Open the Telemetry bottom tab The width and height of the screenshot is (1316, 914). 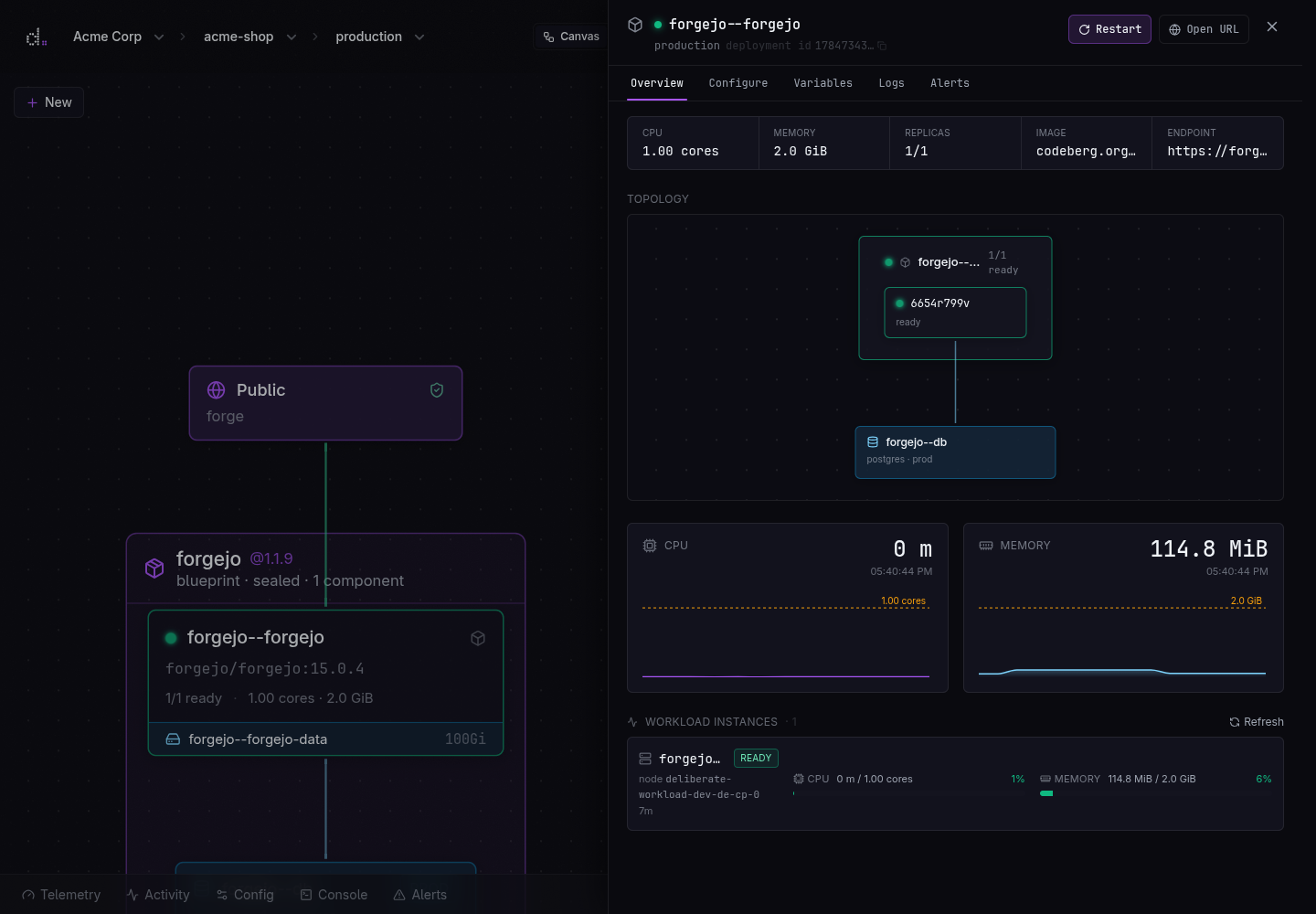pyautogui.click(x=61, y=895)
